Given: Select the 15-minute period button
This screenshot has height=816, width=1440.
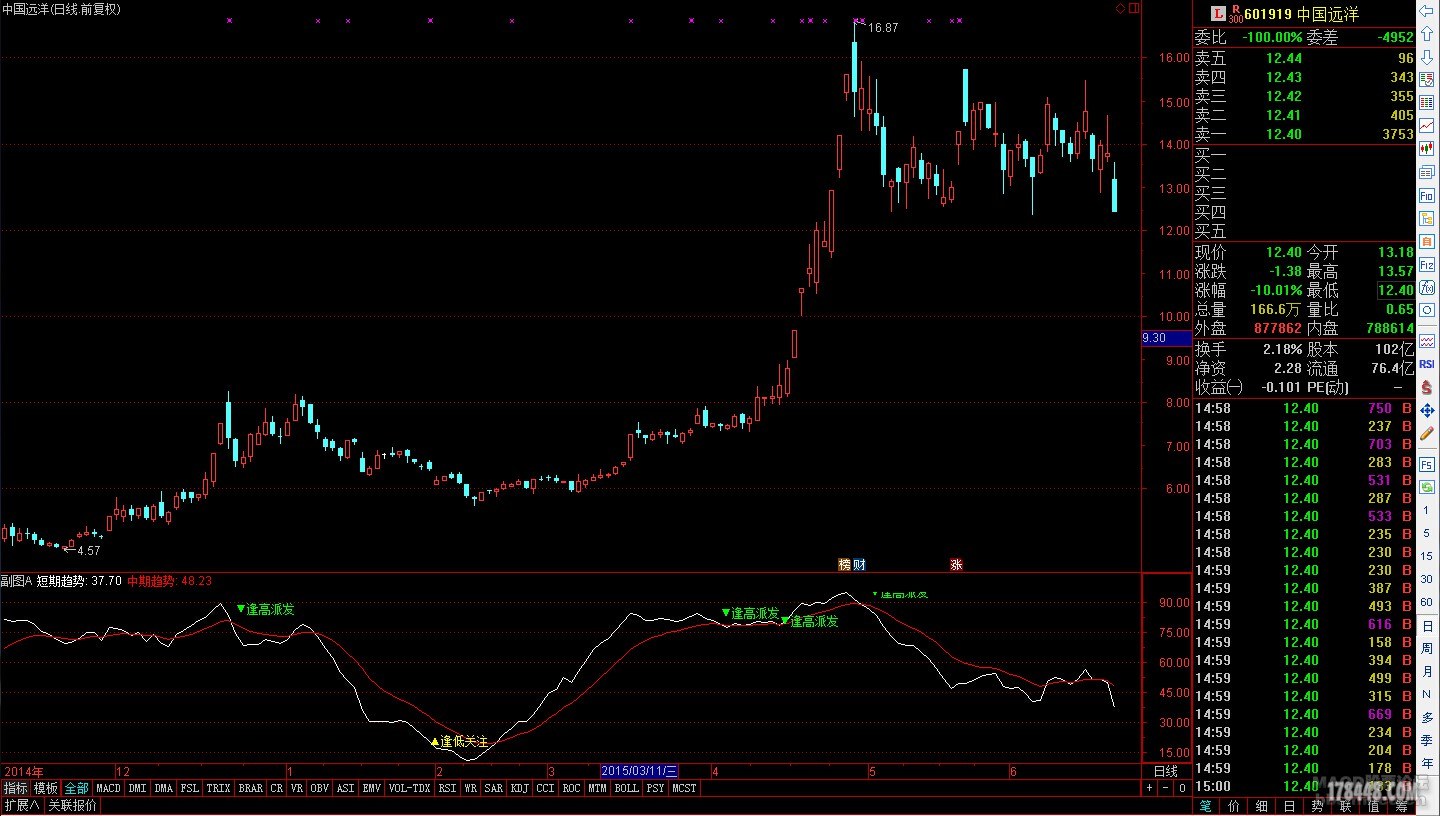Looking at the screenshot, I should (x=1427, y=556).
